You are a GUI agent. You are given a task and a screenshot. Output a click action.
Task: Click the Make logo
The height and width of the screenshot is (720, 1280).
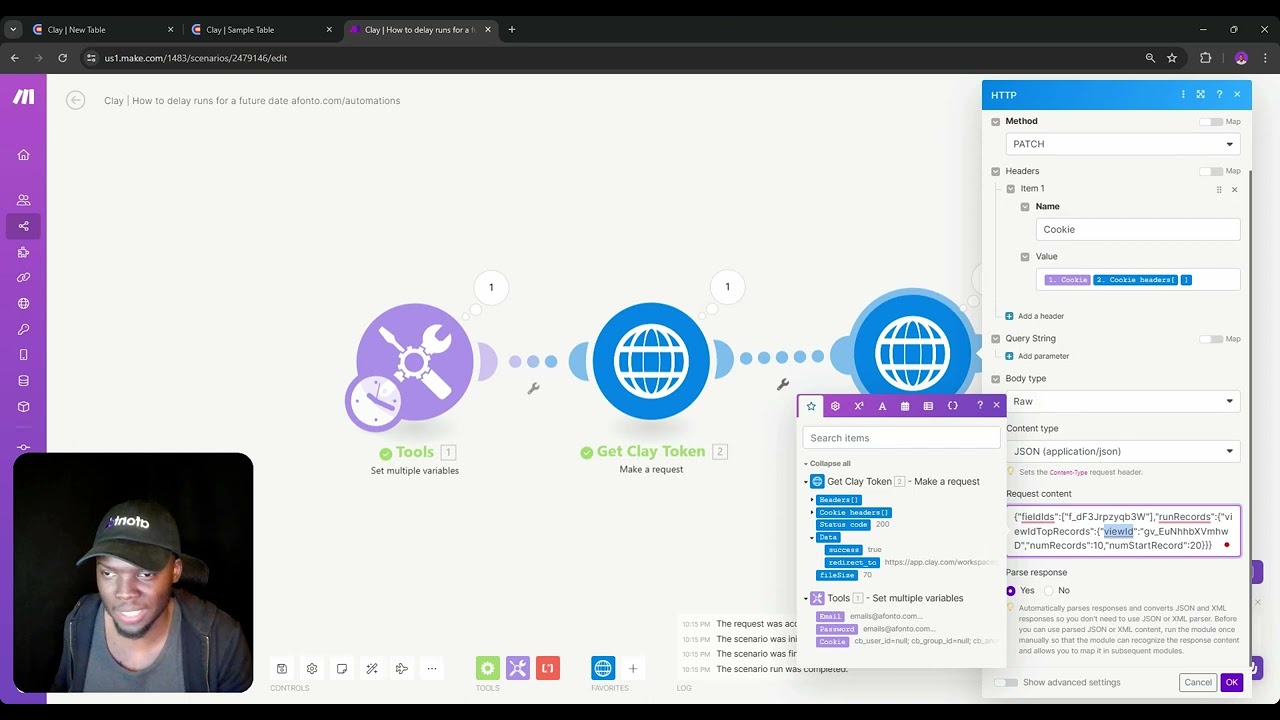23,97
